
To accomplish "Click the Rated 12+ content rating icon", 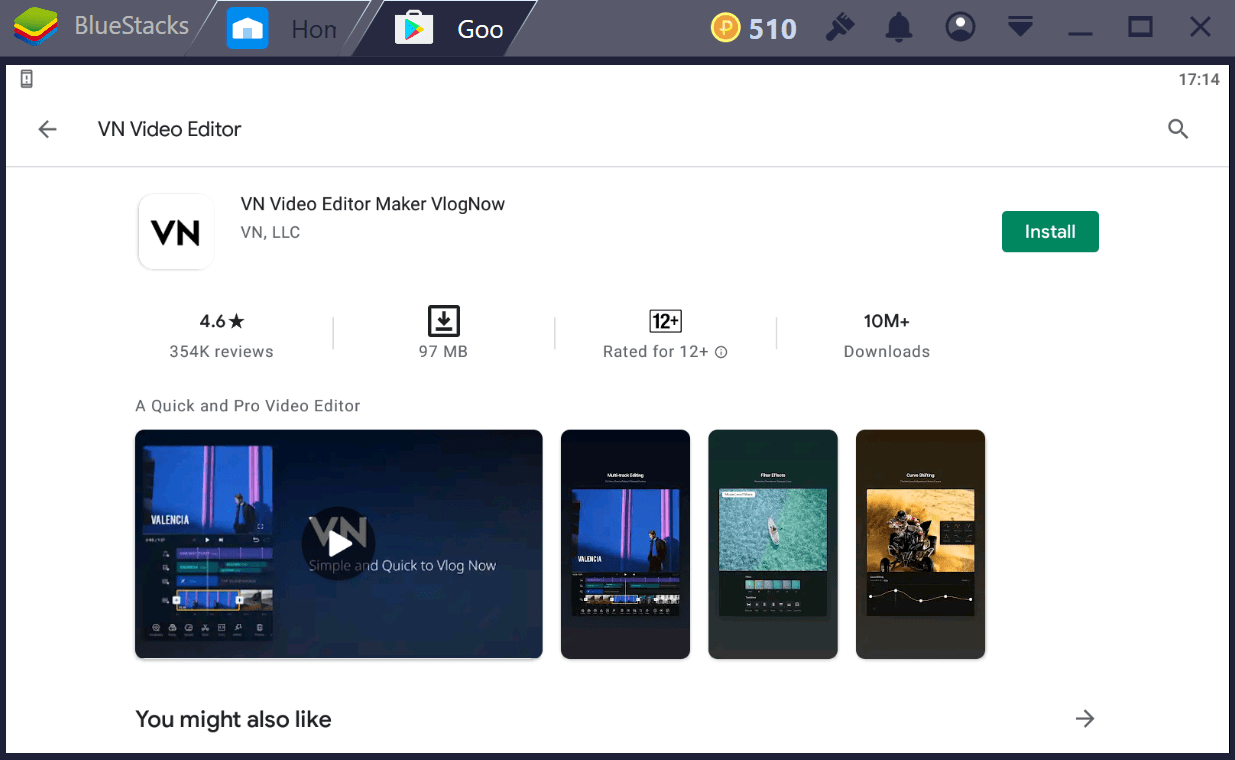I will [664, 320].
